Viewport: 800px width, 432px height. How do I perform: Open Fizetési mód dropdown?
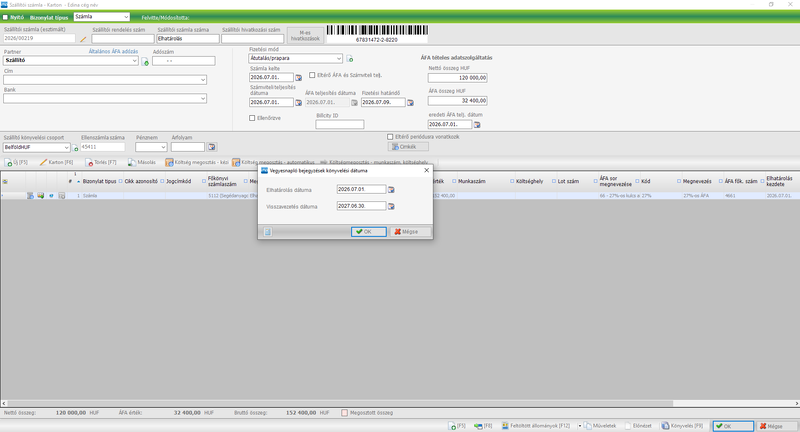pyautogui.click(x=339, y=58)
